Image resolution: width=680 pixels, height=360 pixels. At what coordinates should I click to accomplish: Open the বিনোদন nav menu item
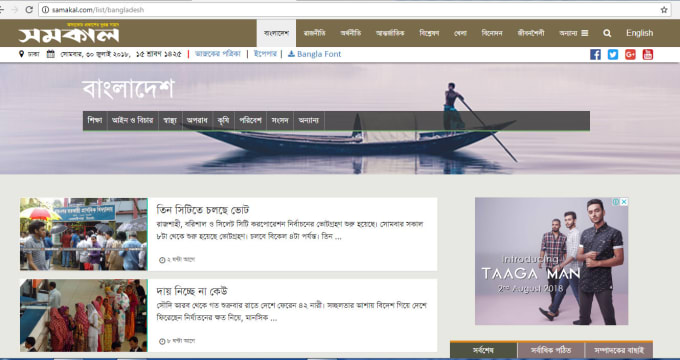pos(492,33)
